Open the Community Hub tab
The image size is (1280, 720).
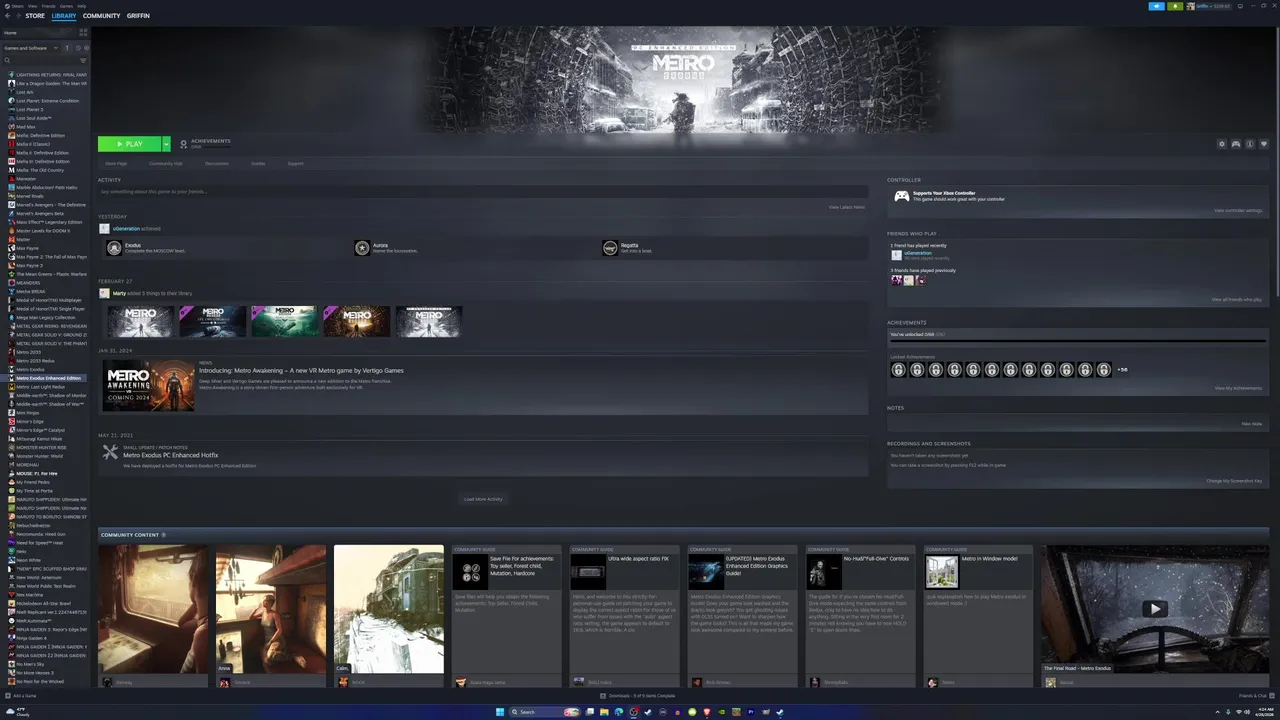click(x=166, y=163)
